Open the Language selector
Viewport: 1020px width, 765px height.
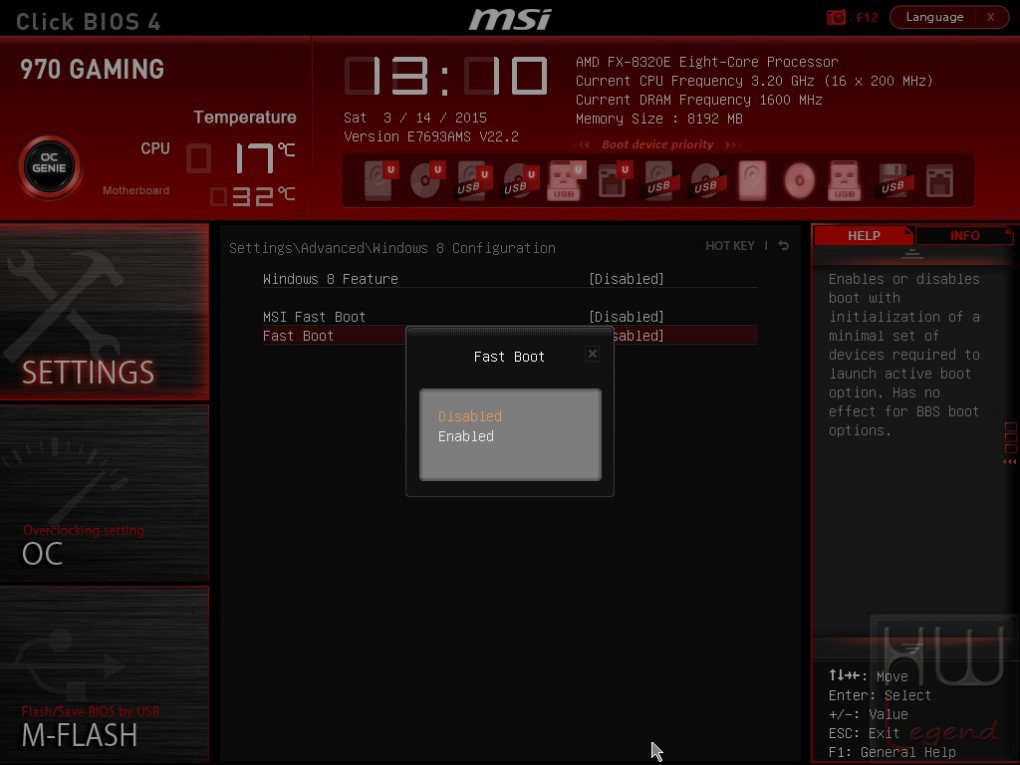[935, 17]
